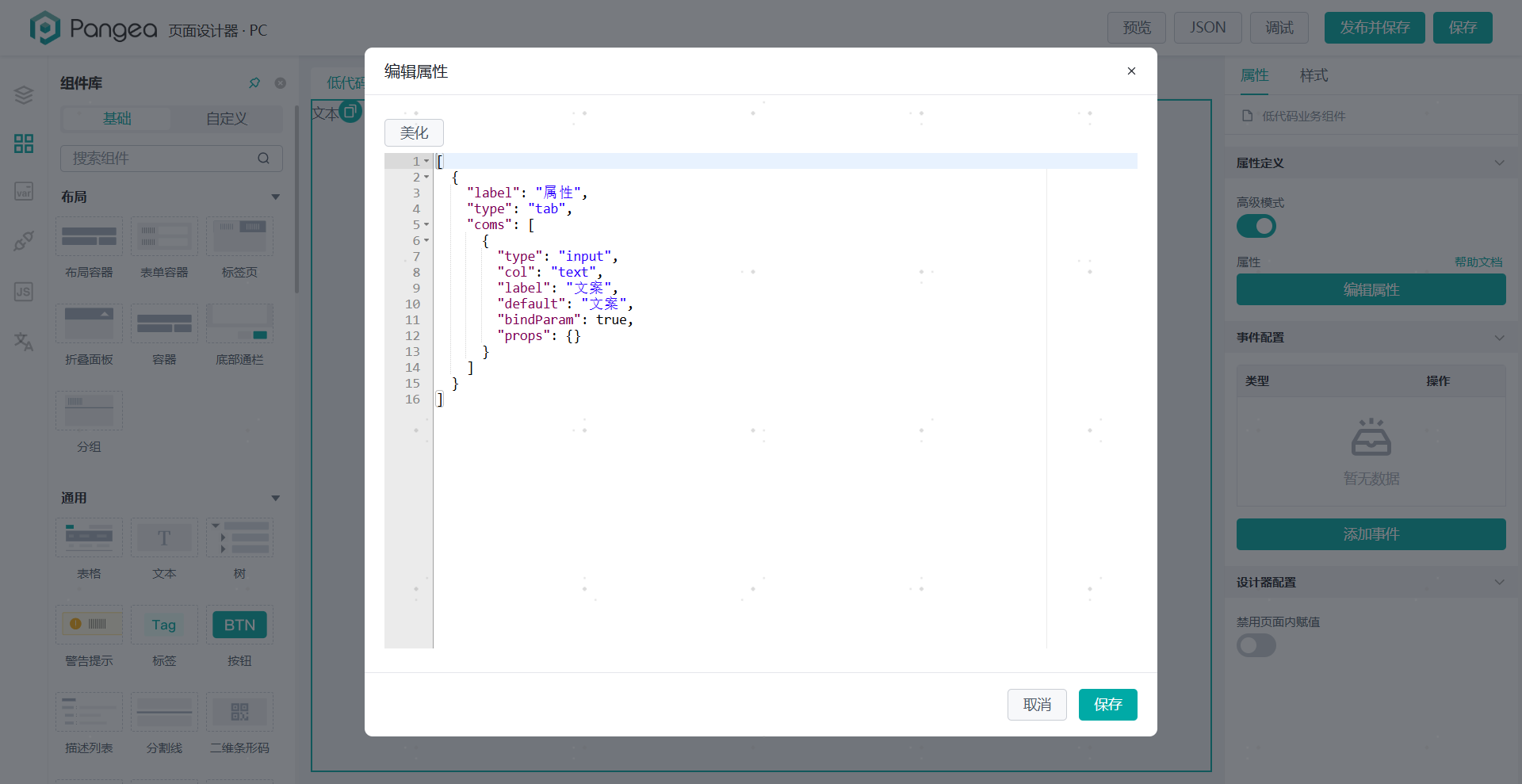Screen dimensions: 1522x784
Task: Click the copy icon beside canvas 文本 label
Action: 350,112
